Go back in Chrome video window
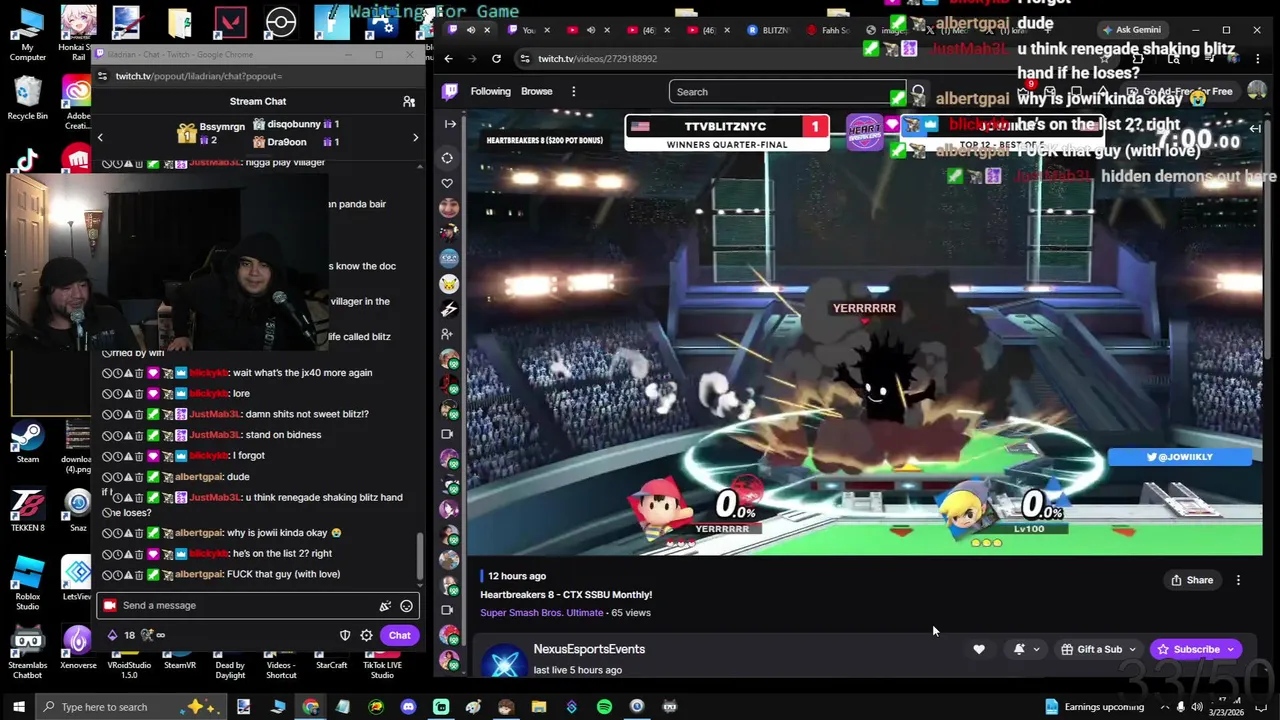Screen dimensions: 1280x720 click(x=448, y=58)
